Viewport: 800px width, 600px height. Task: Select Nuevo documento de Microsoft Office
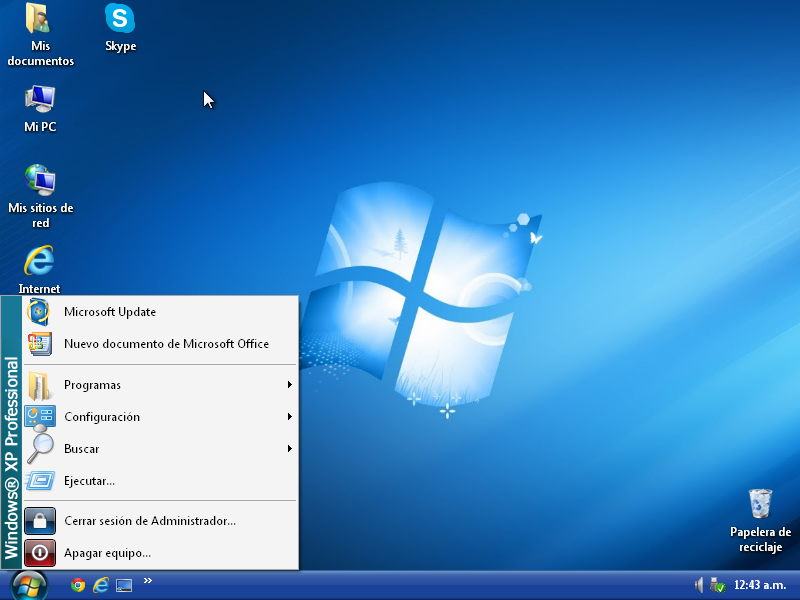coord(160,344)
